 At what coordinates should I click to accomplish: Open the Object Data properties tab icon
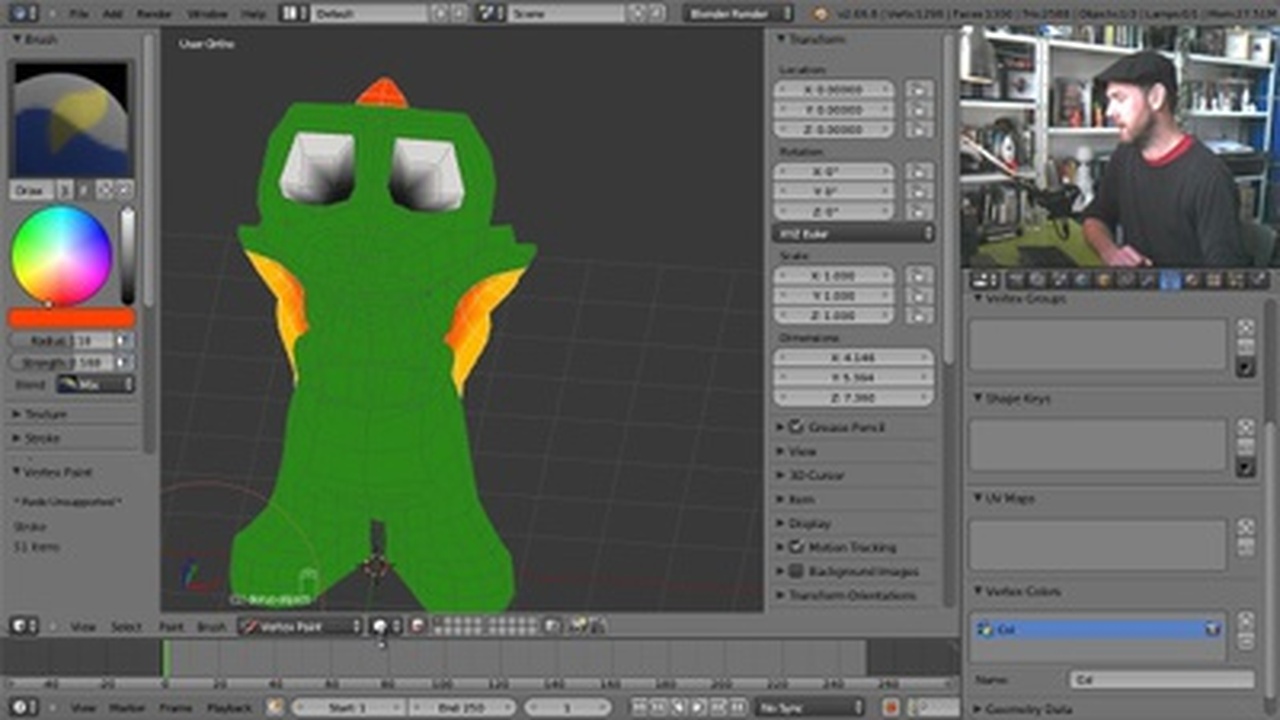[x=1169, y=280]
